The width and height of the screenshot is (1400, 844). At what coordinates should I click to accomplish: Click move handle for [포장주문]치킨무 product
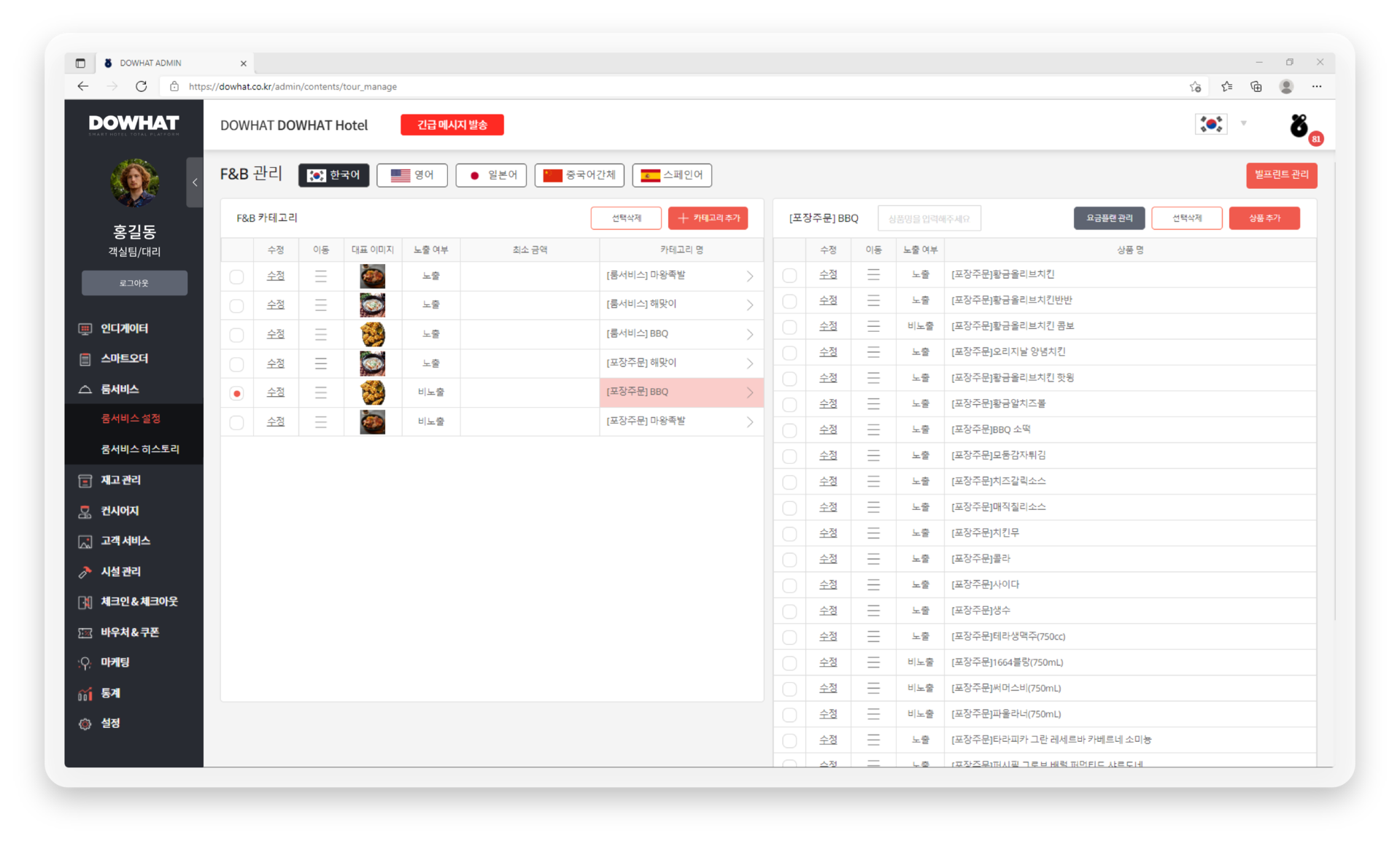point(873,533)
